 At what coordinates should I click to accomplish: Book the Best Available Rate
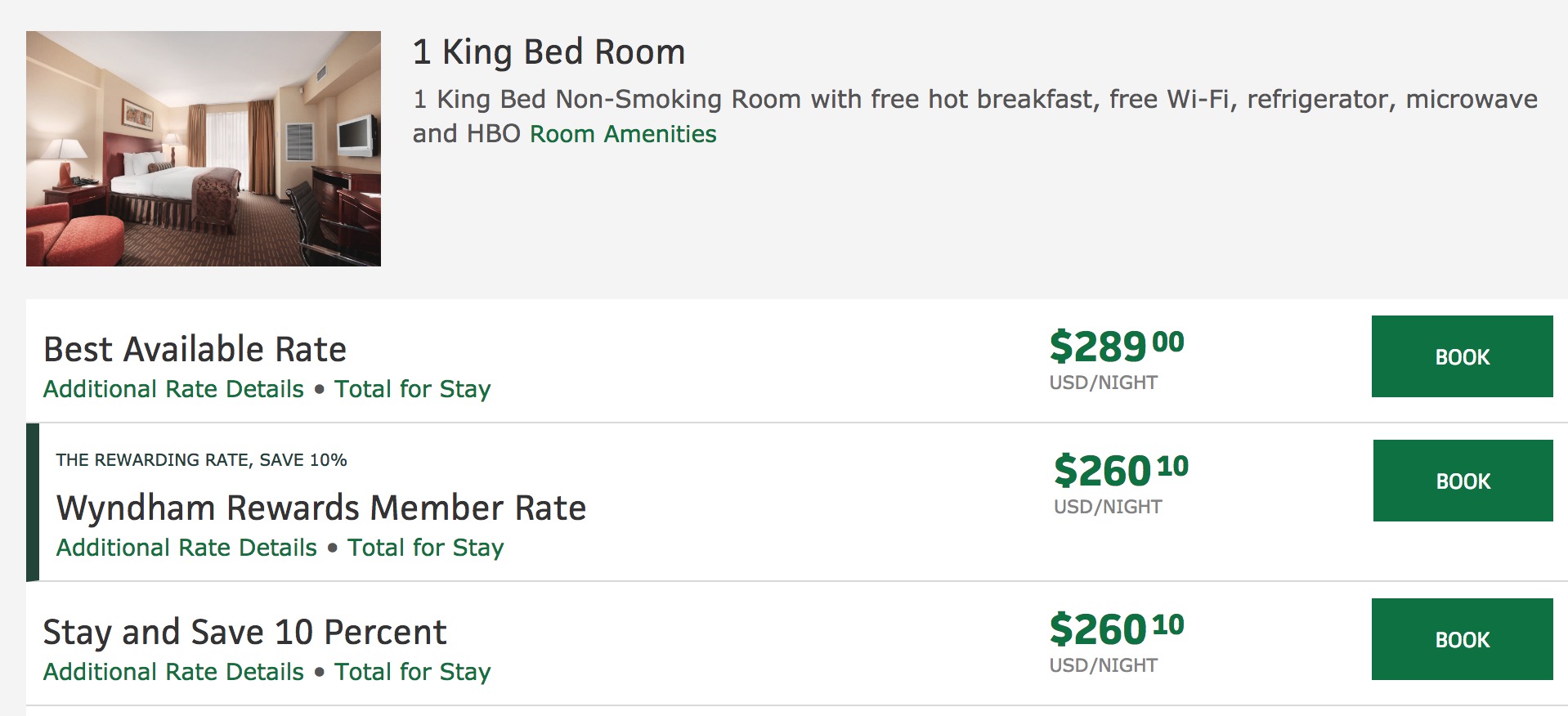pos(1462,356)
